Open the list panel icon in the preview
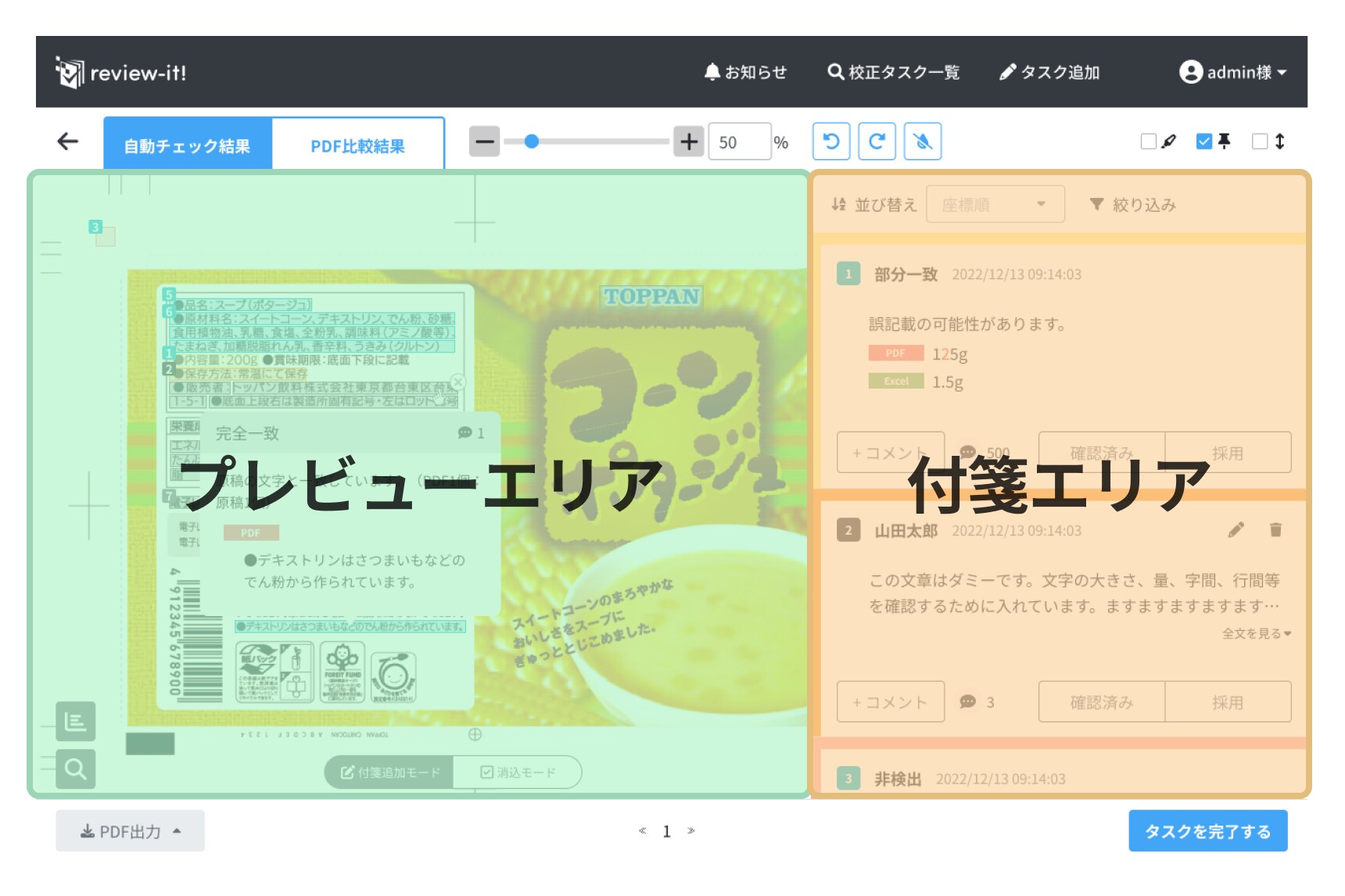 click(x=75, y=721)
